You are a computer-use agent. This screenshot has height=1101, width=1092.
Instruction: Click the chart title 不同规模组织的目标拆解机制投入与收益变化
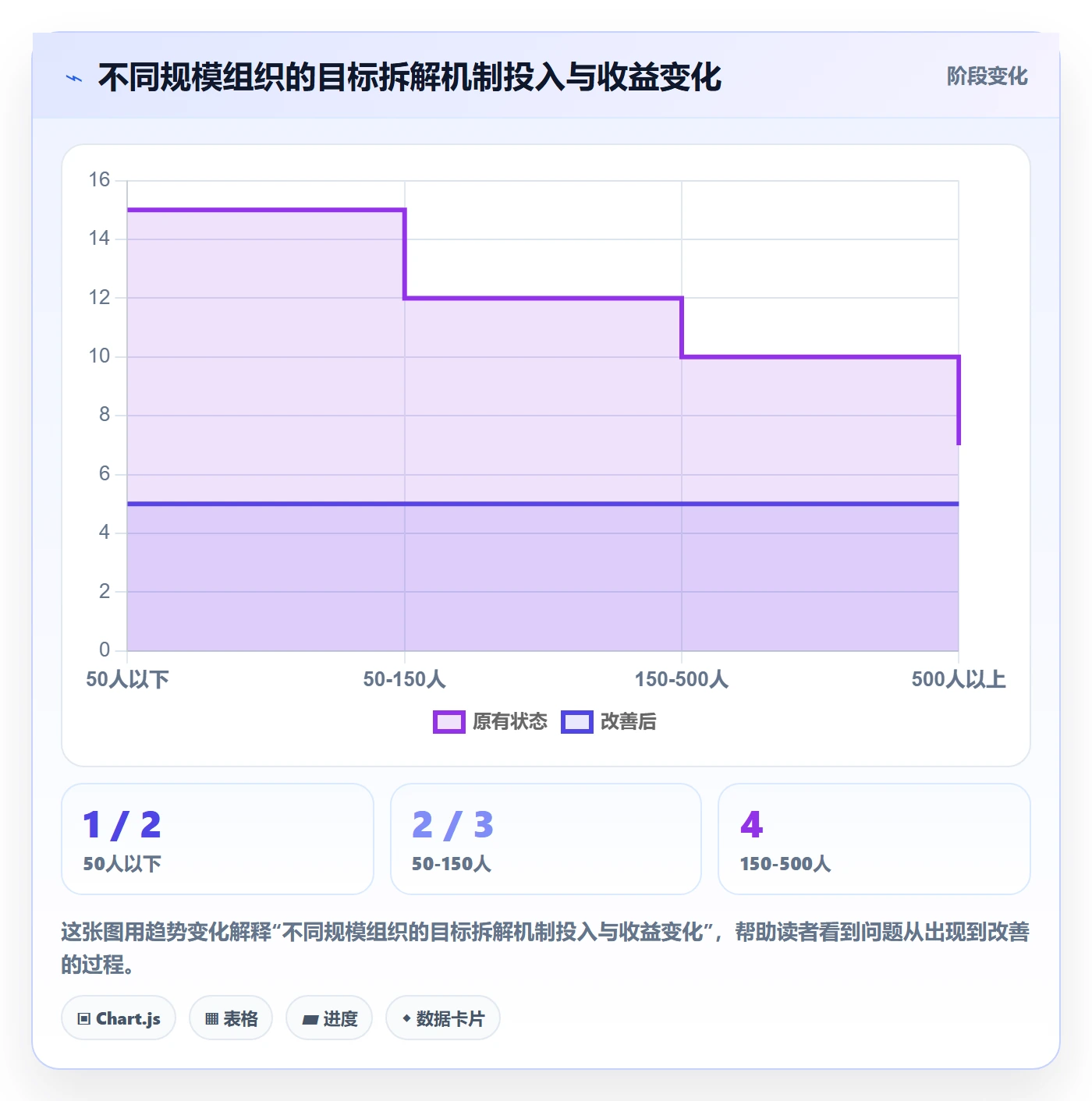(409, 77)
